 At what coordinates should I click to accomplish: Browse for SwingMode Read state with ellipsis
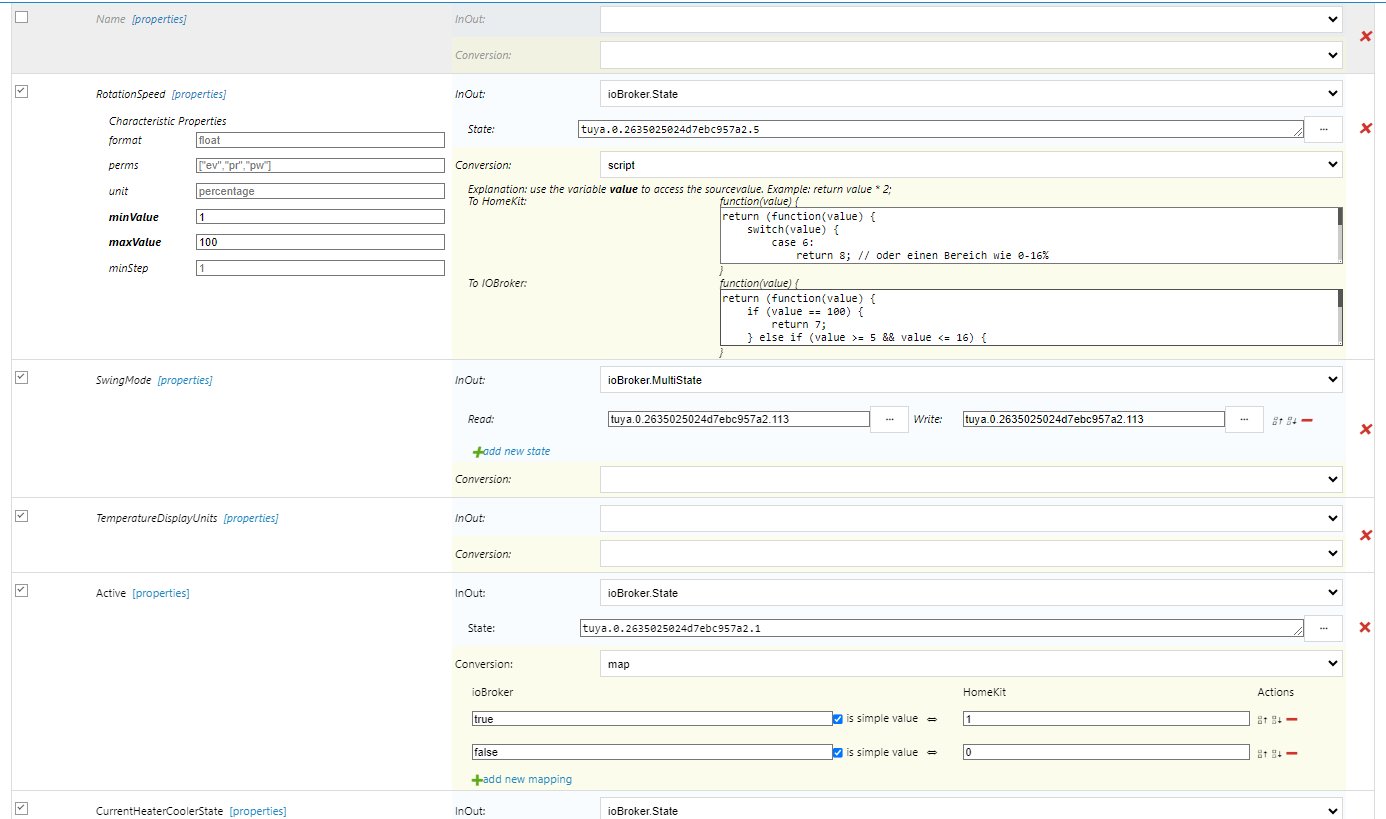tap(889, 419)
